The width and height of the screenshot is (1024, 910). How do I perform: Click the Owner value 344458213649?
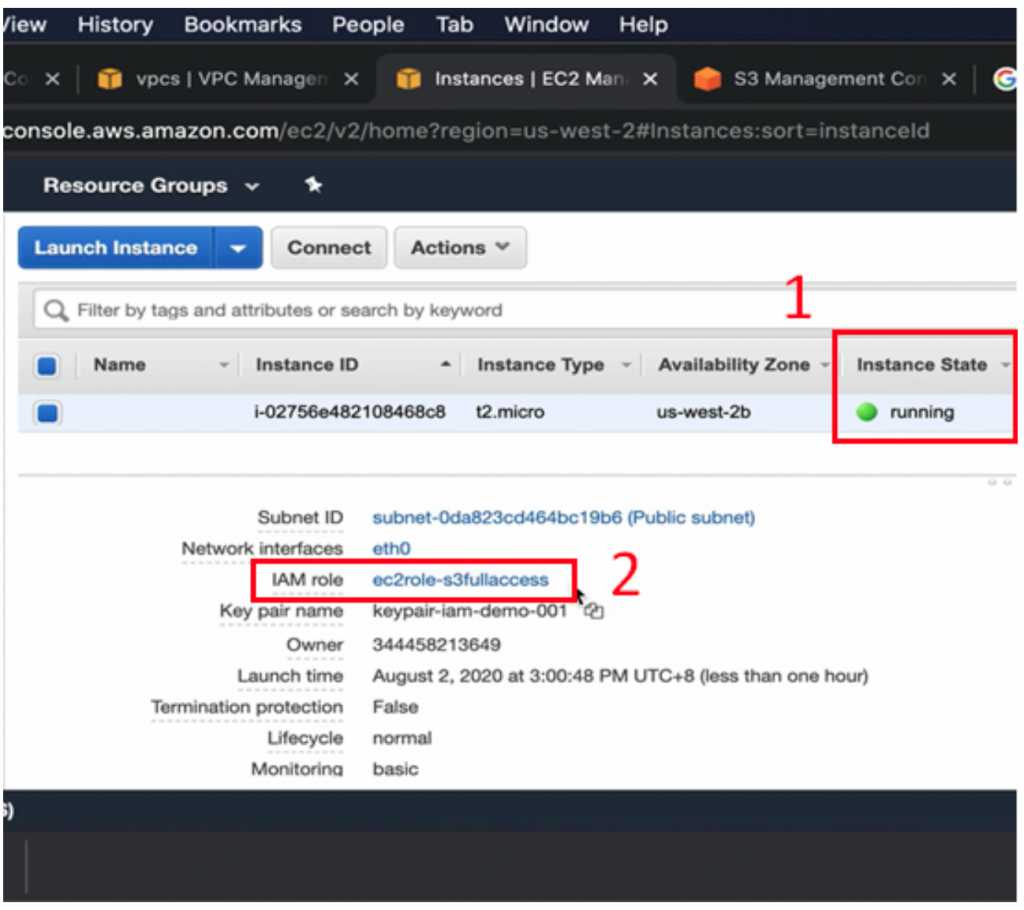pos(436,645)
